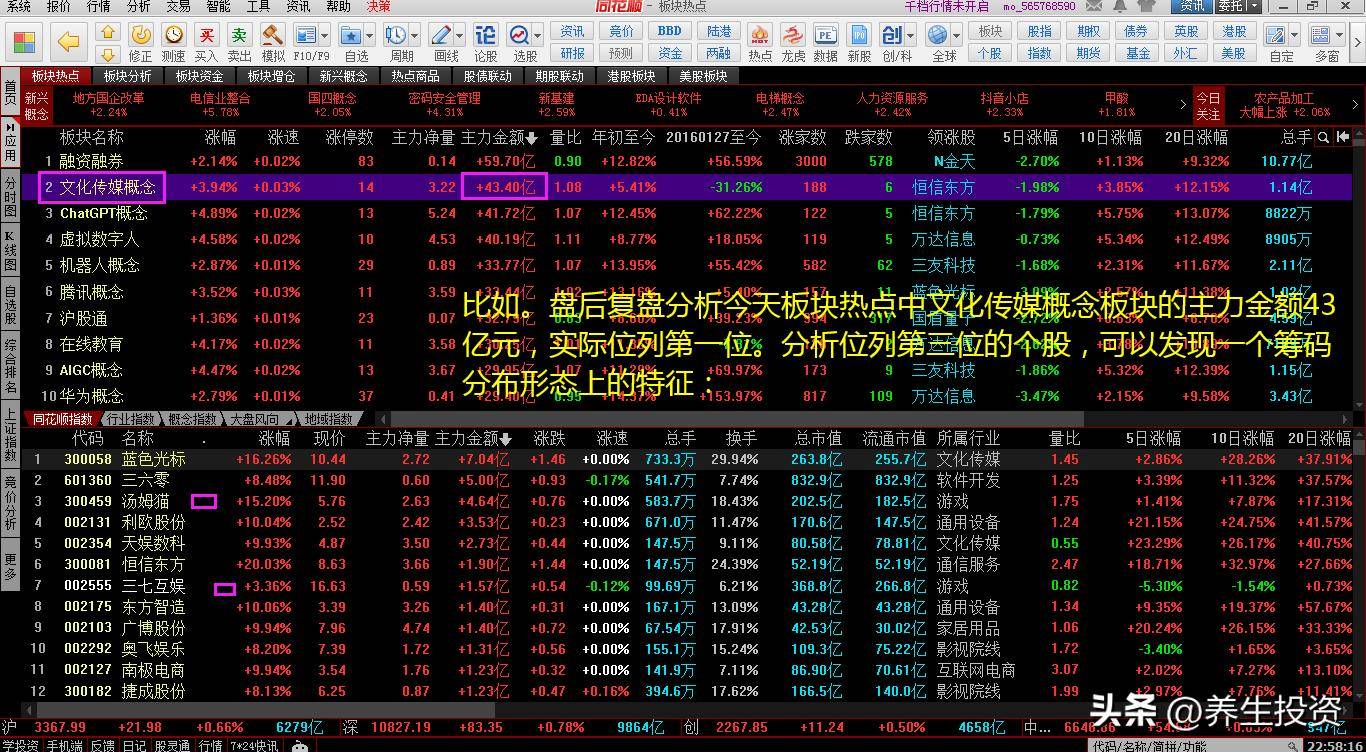
Task: Open the 分析 menu
Action: (139, 6)
